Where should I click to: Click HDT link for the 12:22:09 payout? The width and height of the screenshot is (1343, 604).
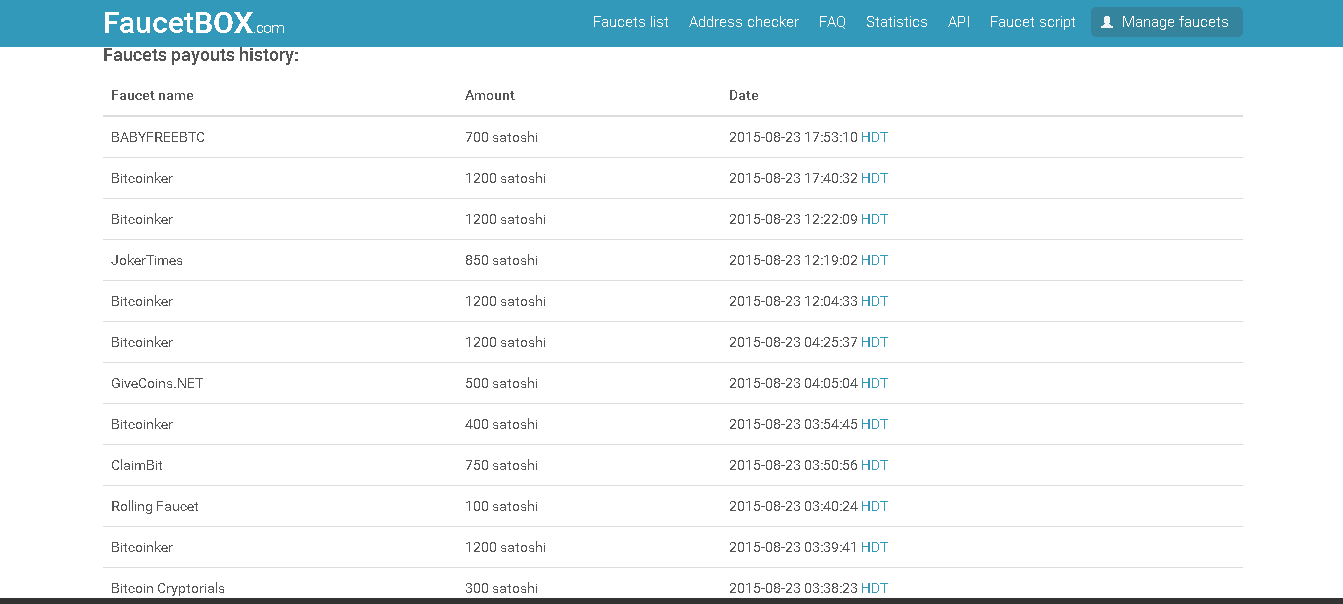click(x=874, y=219)
